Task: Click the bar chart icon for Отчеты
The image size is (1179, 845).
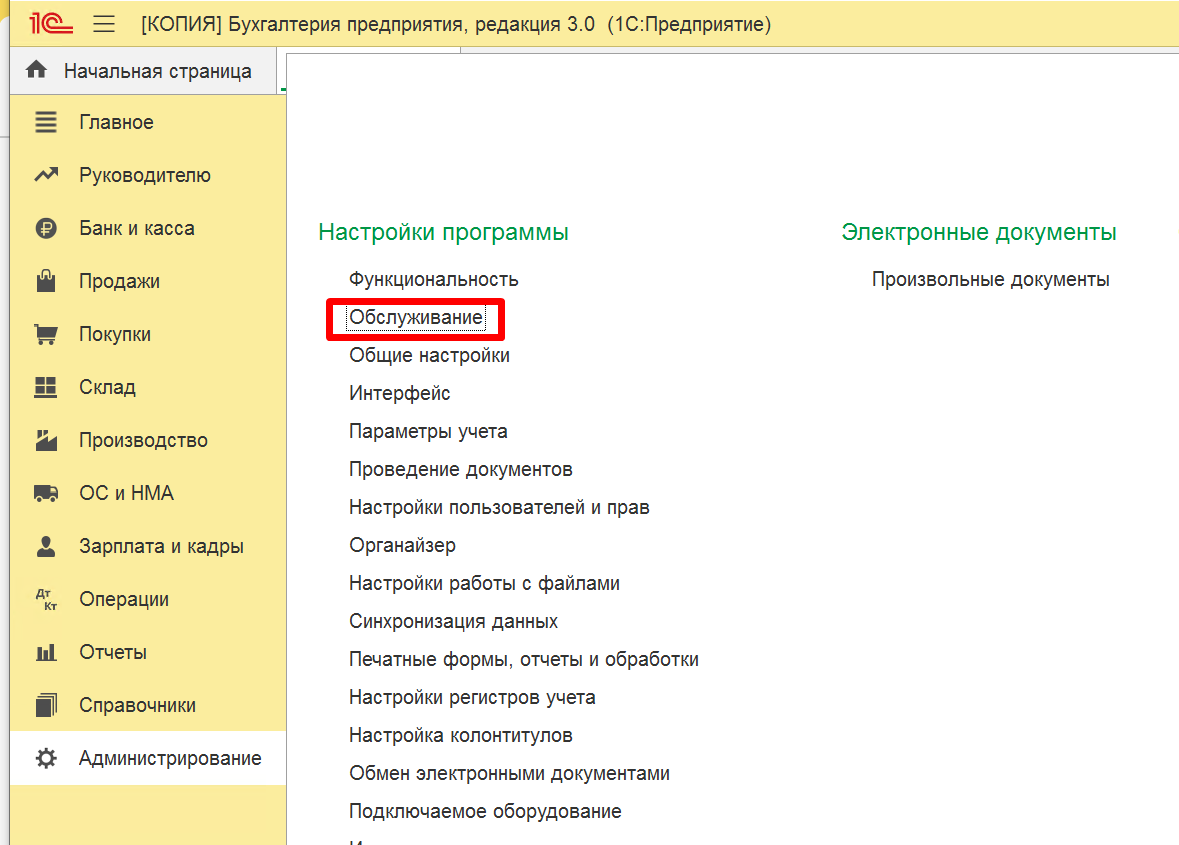Action: coord(46,652)
